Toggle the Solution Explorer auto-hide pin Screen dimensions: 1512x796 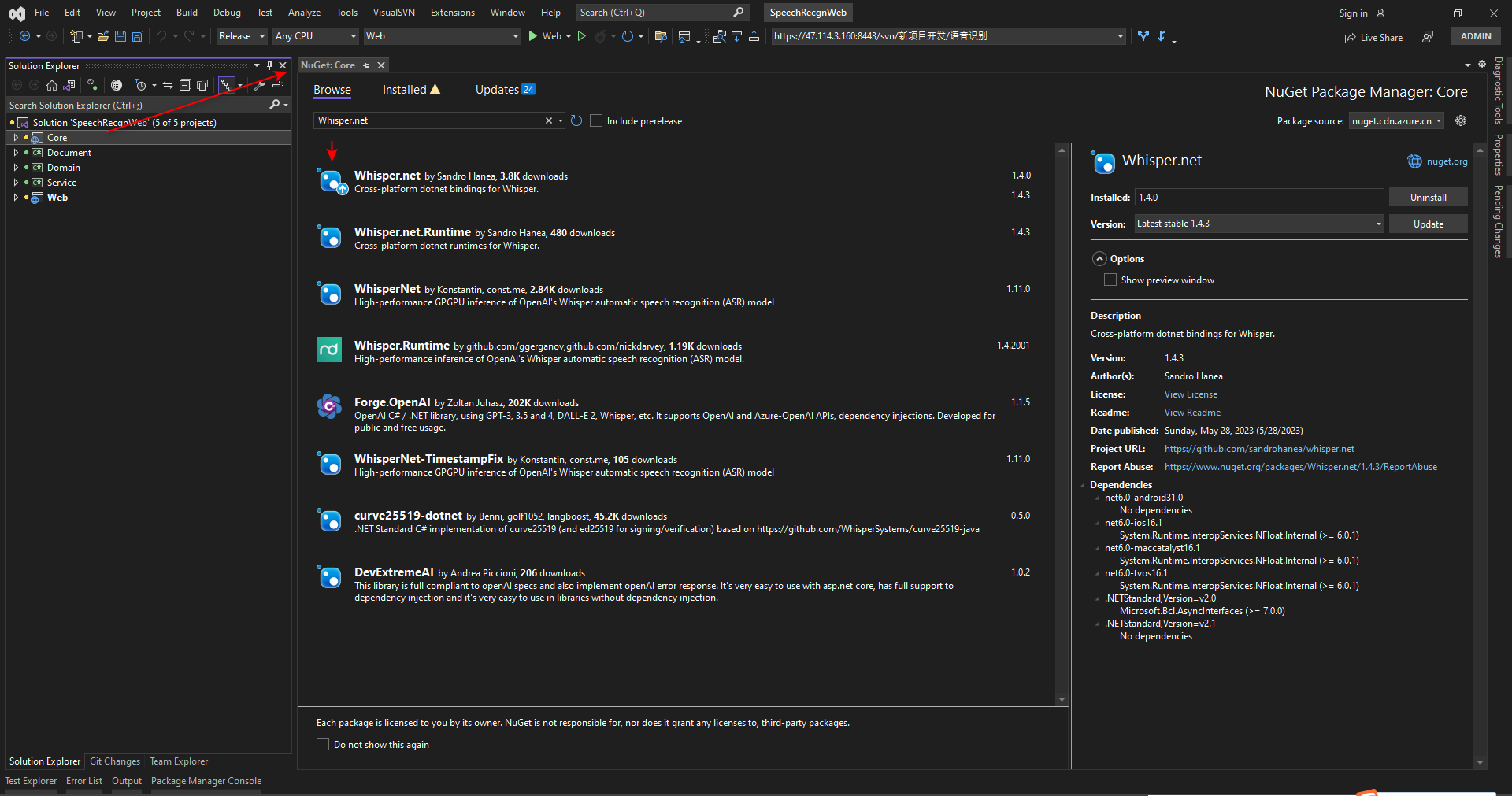point(269,65)
